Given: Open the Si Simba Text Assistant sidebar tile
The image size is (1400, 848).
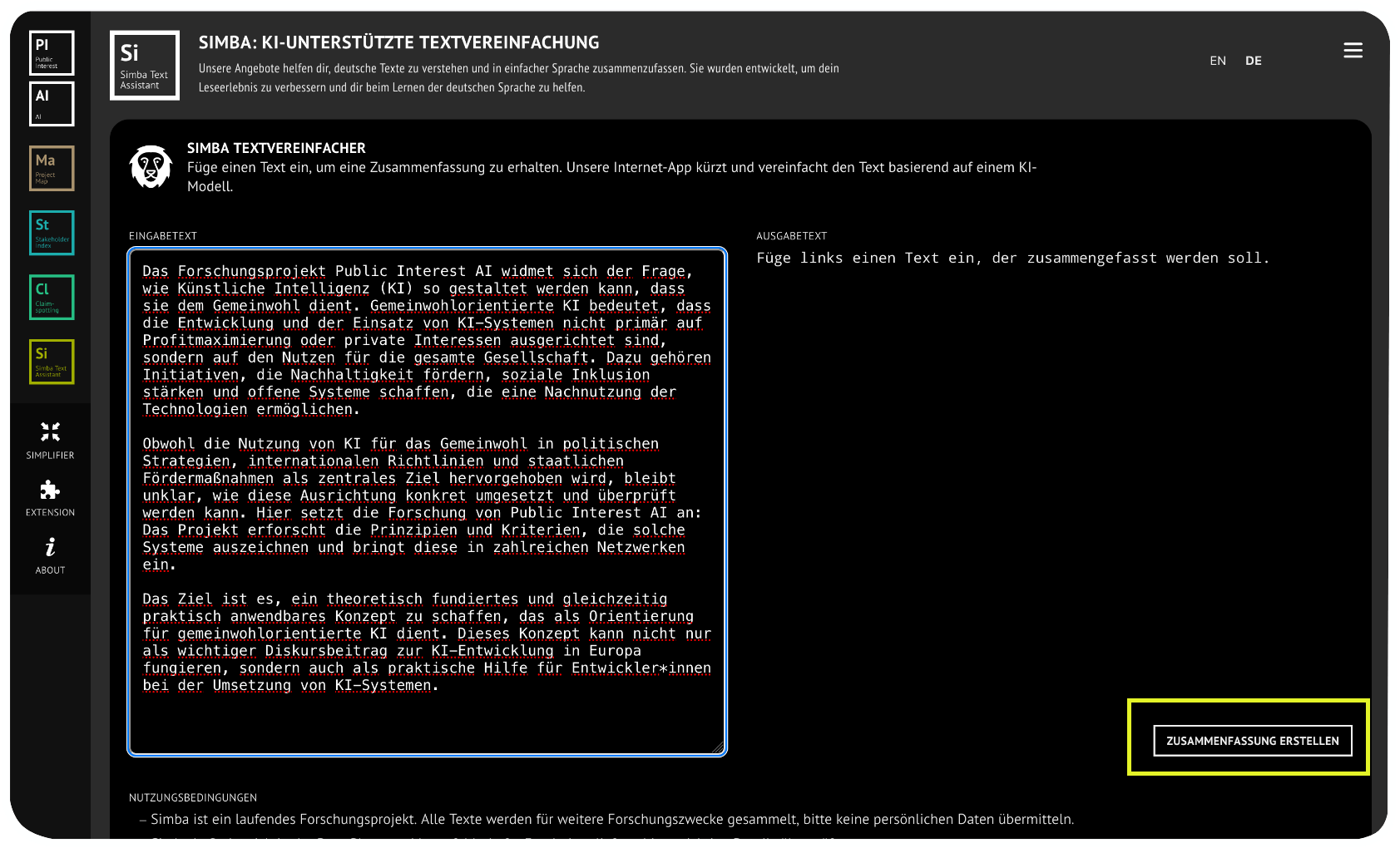Looking at the screenshot, I should coord(52,362).
